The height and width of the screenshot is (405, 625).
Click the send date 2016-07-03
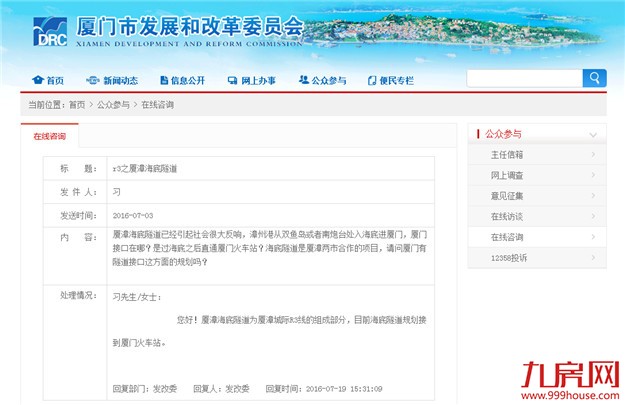133,216
